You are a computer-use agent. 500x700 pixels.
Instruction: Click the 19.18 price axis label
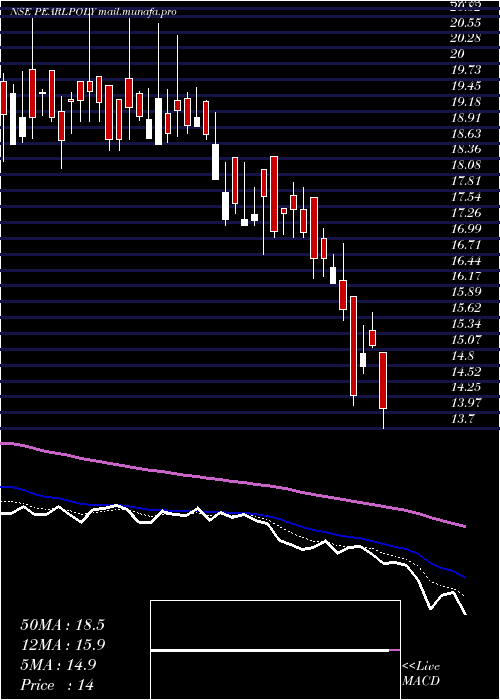[x=467, y=102]
